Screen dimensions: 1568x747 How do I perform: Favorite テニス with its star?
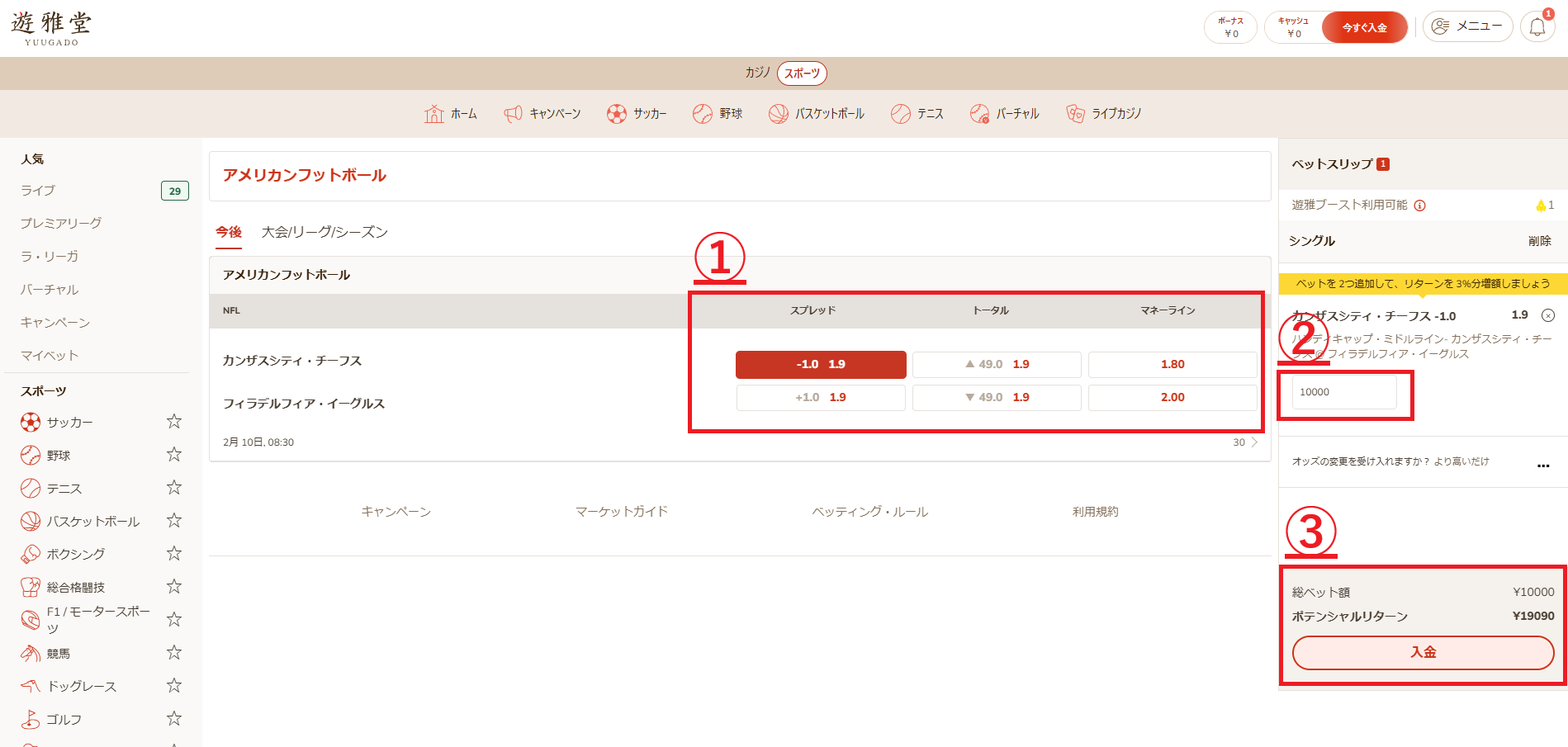coord(174,488)
